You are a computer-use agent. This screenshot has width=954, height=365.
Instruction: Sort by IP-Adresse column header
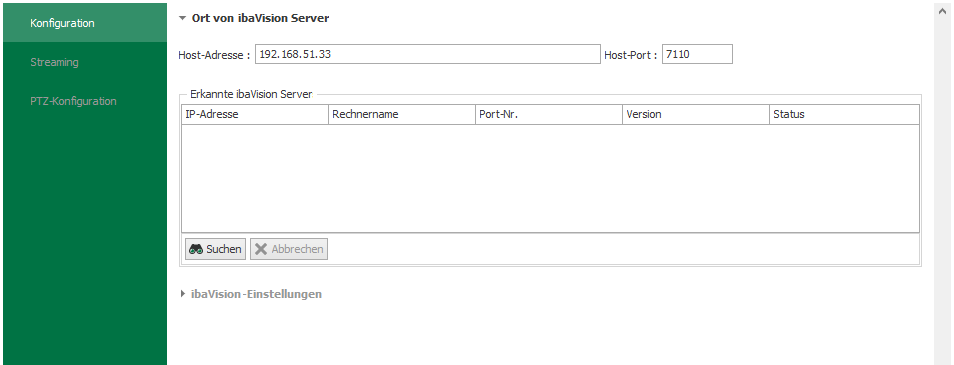(255, 114)
